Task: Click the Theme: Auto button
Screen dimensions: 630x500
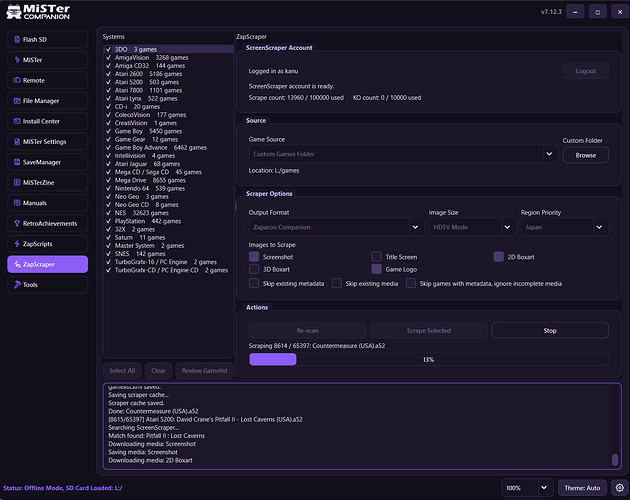Action: click(x=582, y=488)
